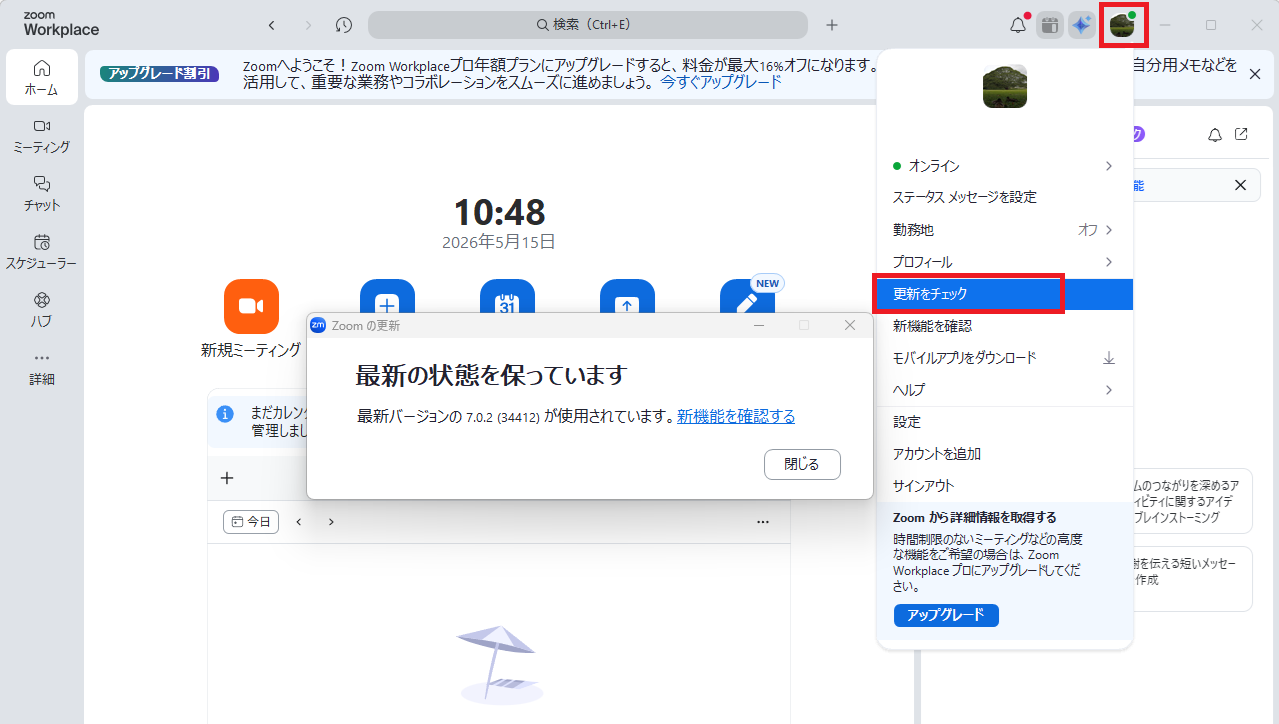Select ステータス メッセージを設定 in the menu
1279x724 pixels.
1005,198
